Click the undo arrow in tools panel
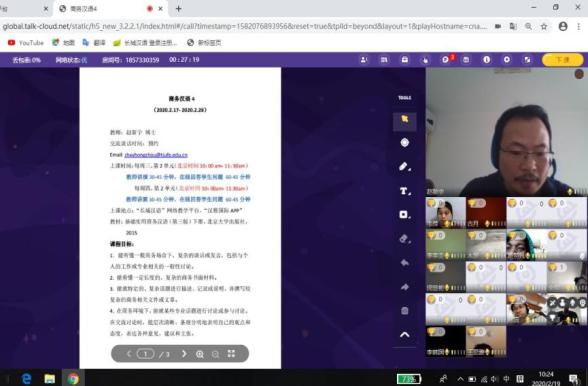Viewport: 588px width, 386px height. coord(405,263)
